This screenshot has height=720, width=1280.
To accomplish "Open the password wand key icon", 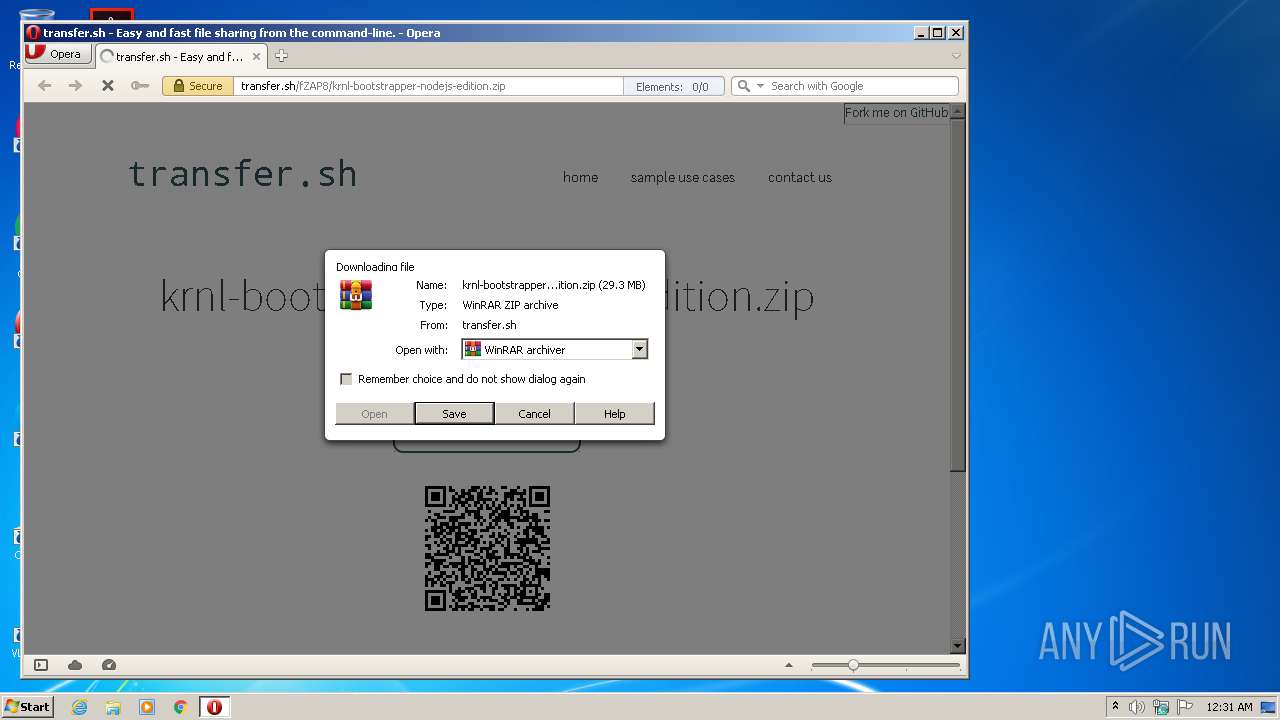I will (140, 86).
